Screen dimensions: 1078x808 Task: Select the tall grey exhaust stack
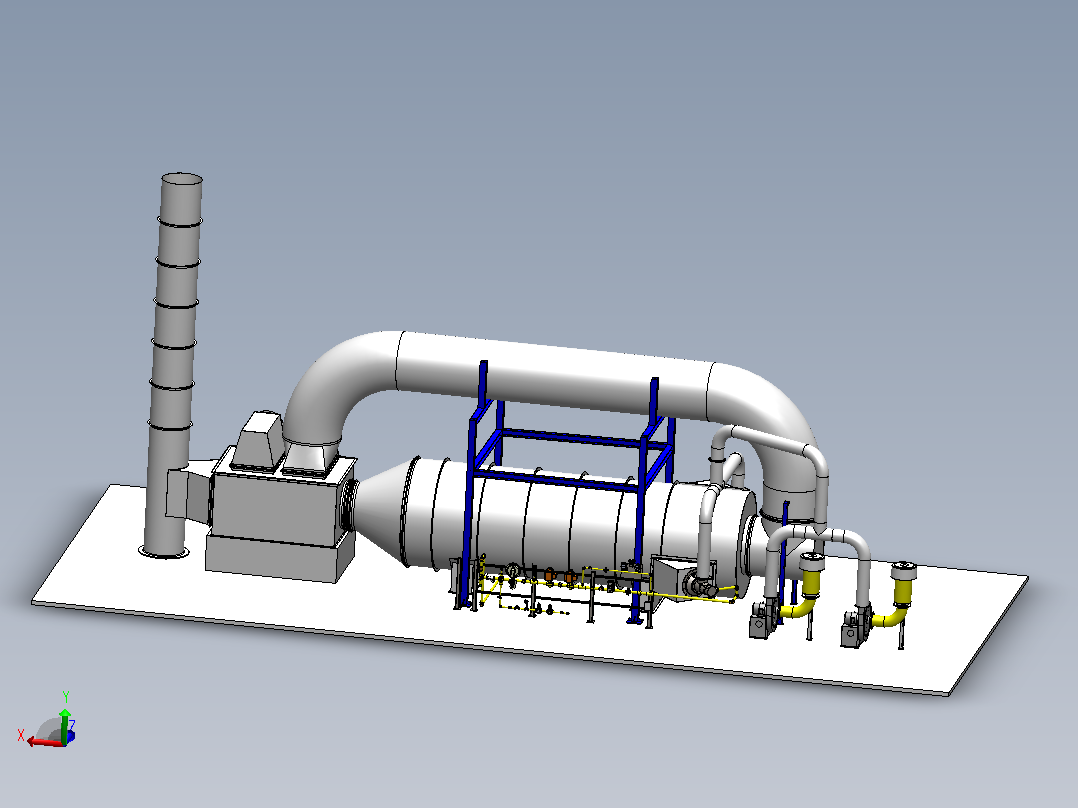(x=172, y=364)
